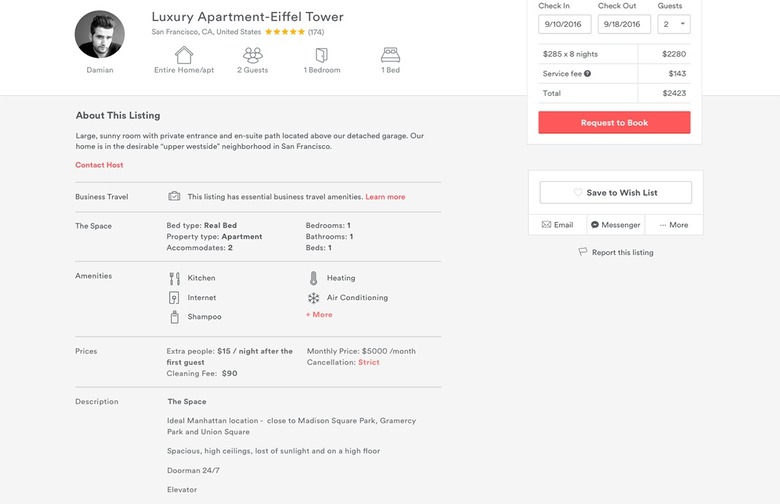Click the Kitchen utensils icon

tap(174, 278)
